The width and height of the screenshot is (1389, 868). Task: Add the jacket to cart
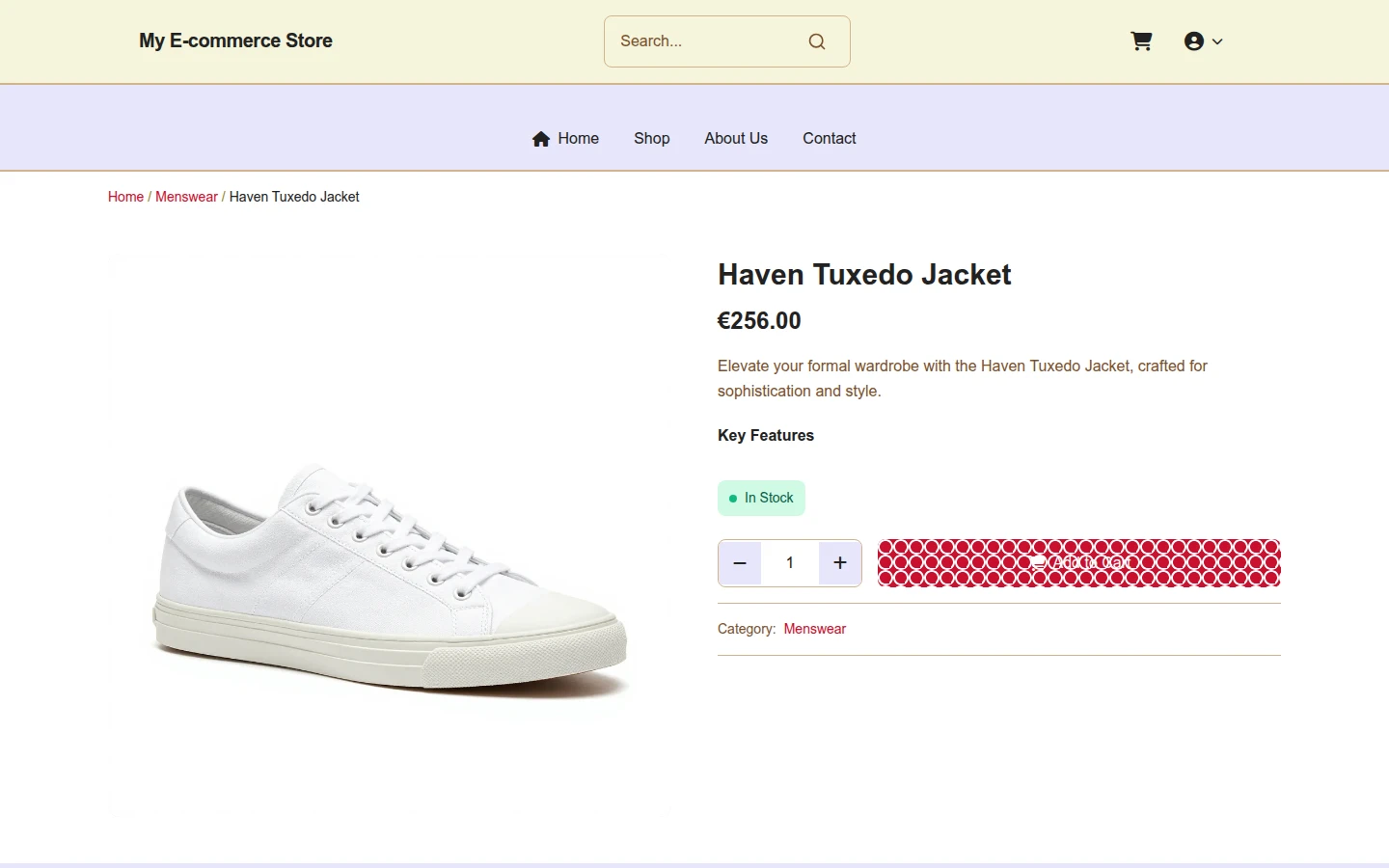1079,563
